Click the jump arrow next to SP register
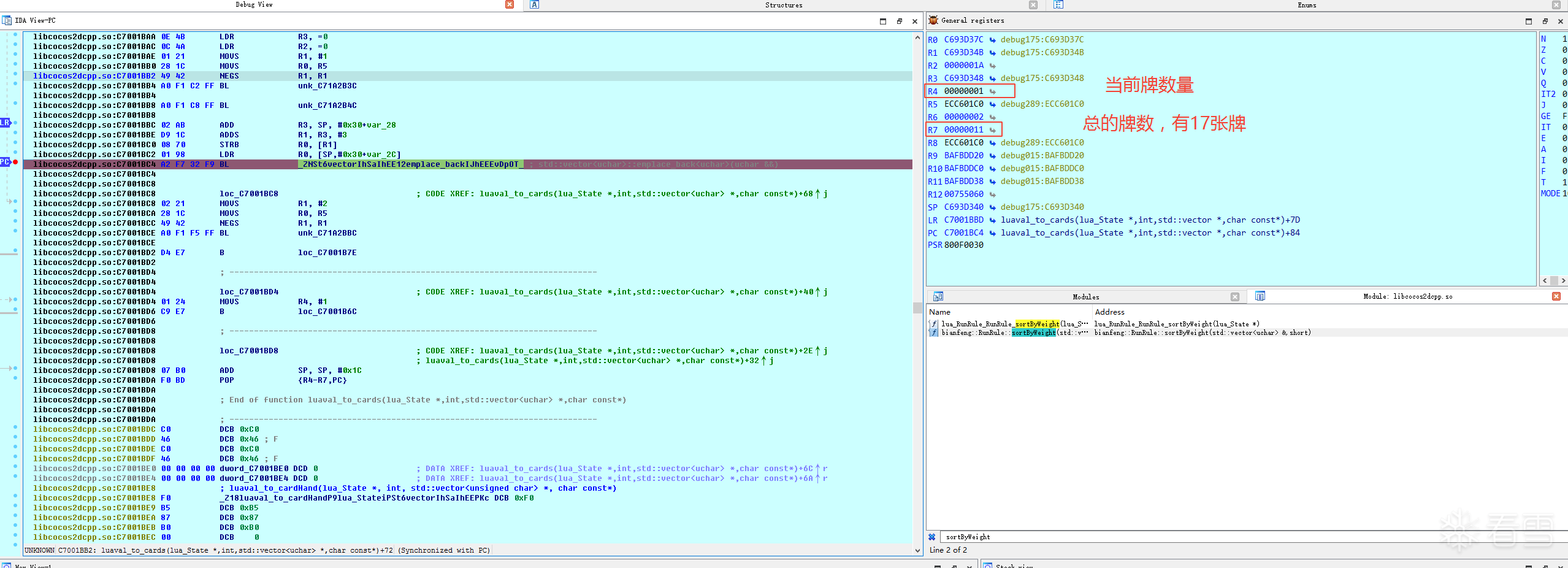 pos(992,207)
